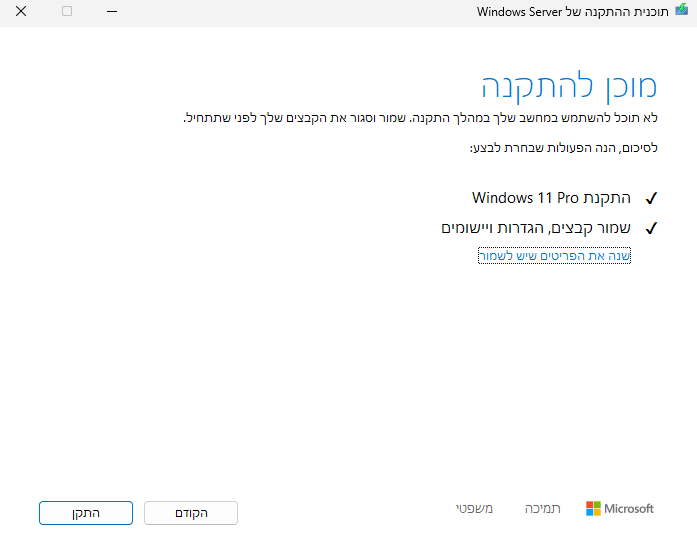This screenshot has width=697, height=548.
Task: Click the checkmark beside Windows 11 Pro installation
Action: point(651,198)
